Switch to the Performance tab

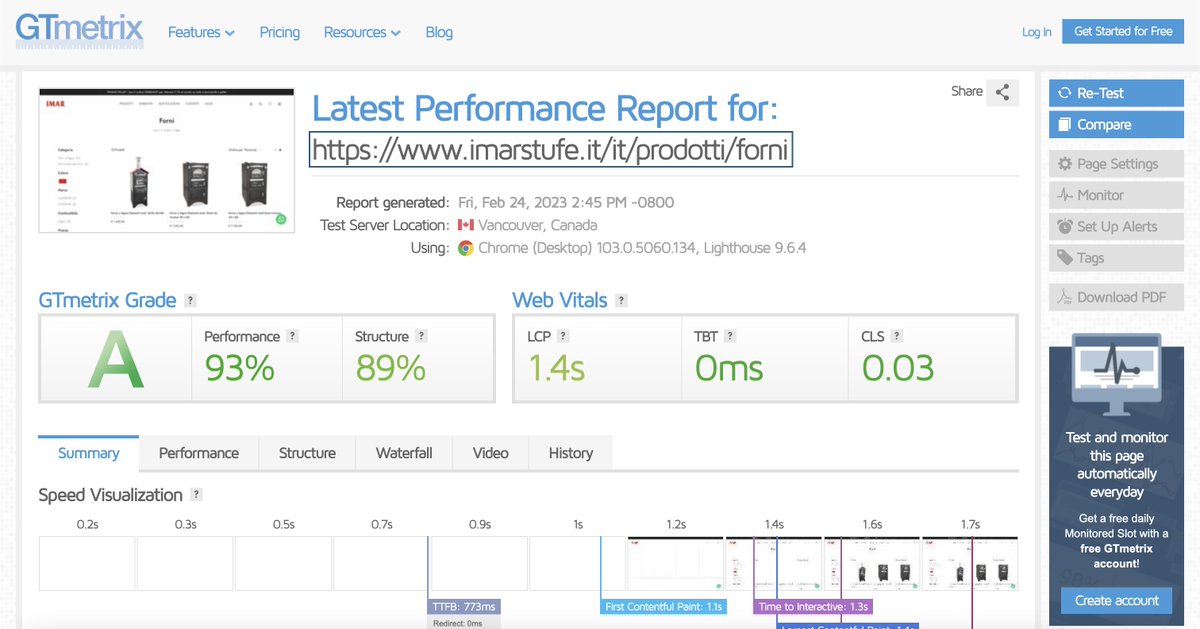click(199, 453)
